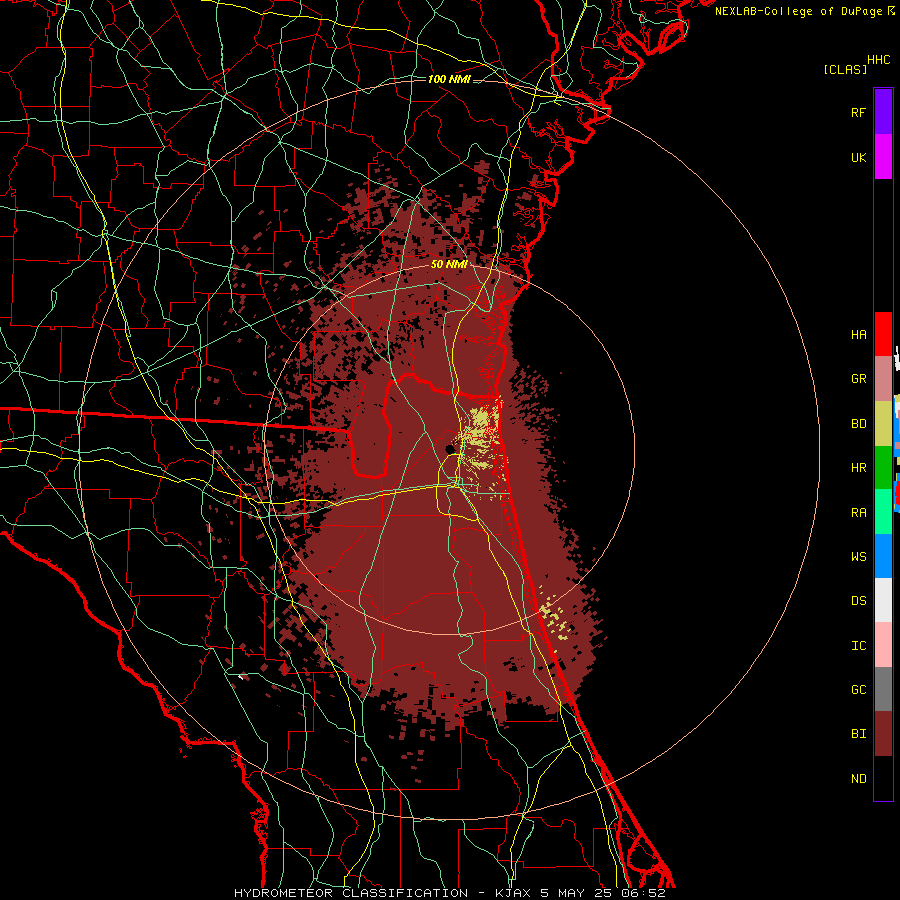Viewport: 900px width, 900px height.
Task: Click the GR legend label
Action: [858, 379]
